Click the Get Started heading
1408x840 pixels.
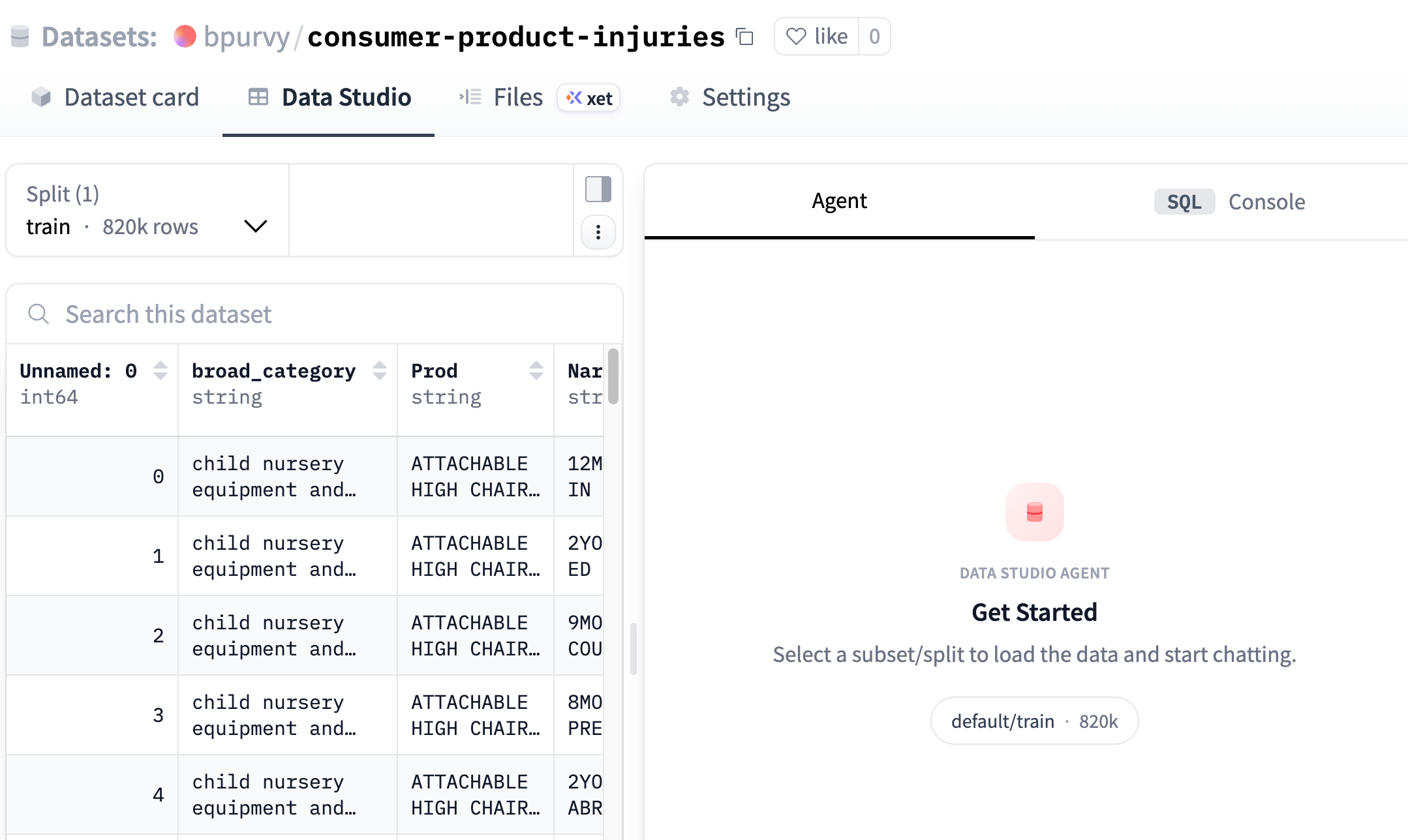point(1035,612)
